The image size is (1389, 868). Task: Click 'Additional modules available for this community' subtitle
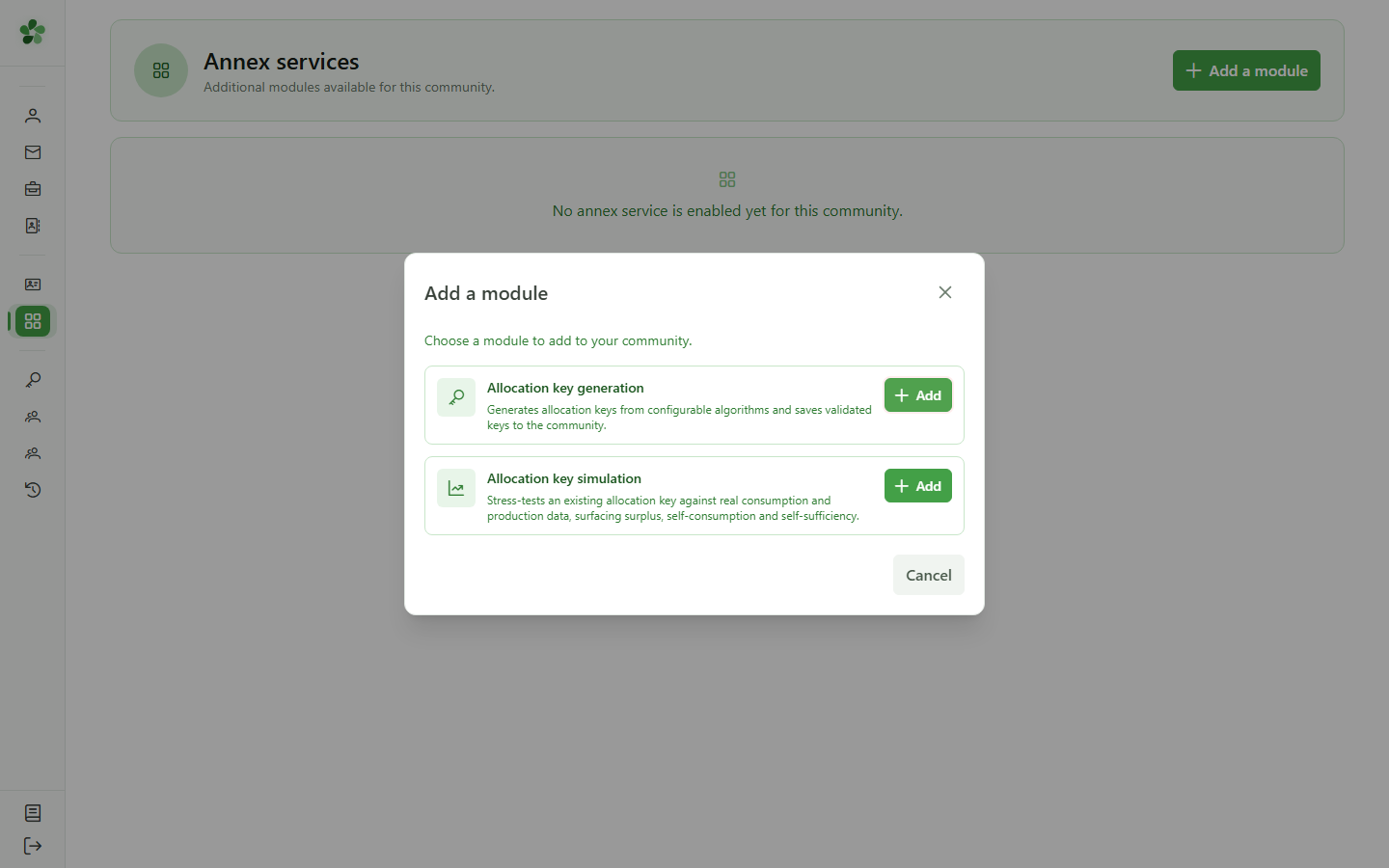click(349, 87)
